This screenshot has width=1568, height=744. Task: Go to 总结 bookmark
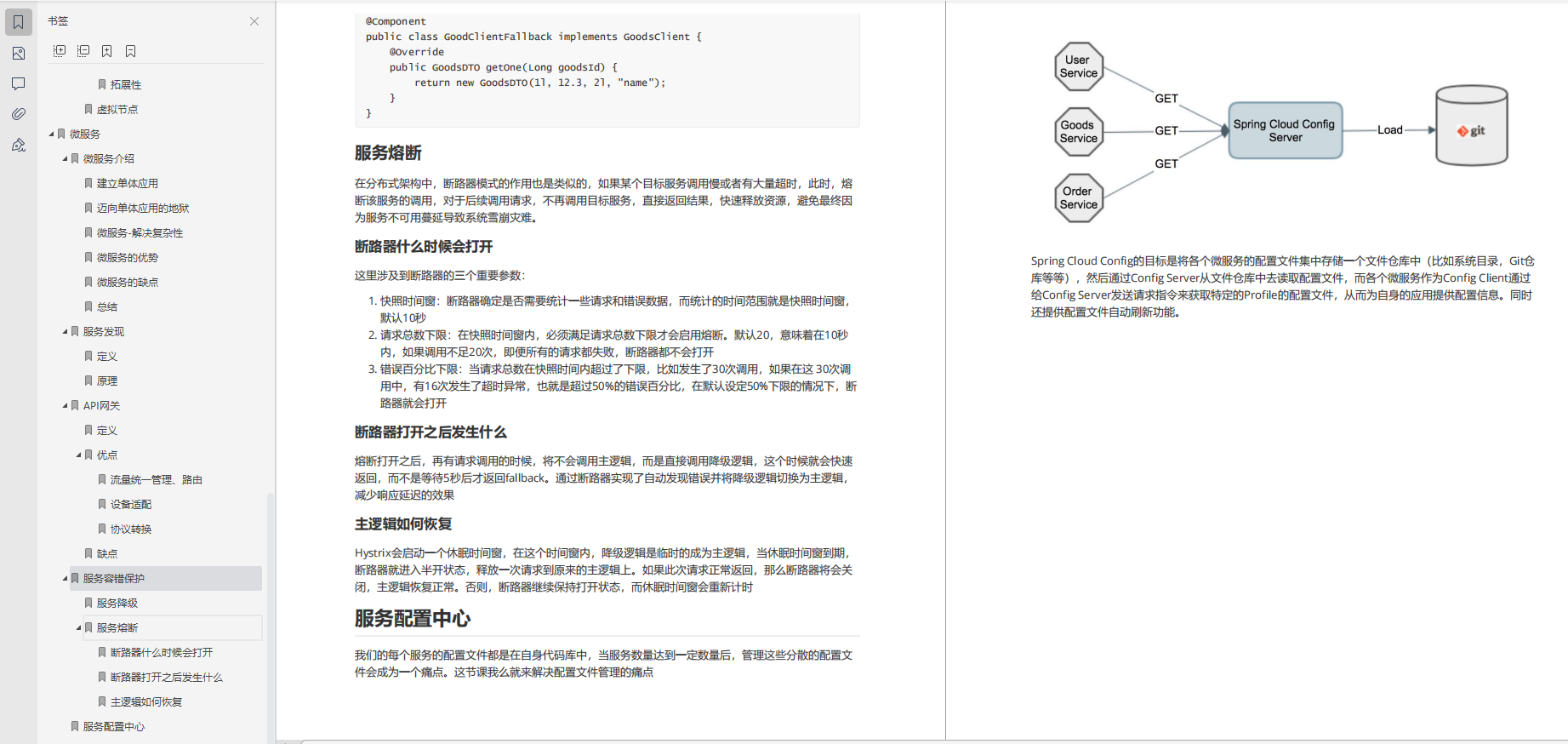tap(107, 306)
